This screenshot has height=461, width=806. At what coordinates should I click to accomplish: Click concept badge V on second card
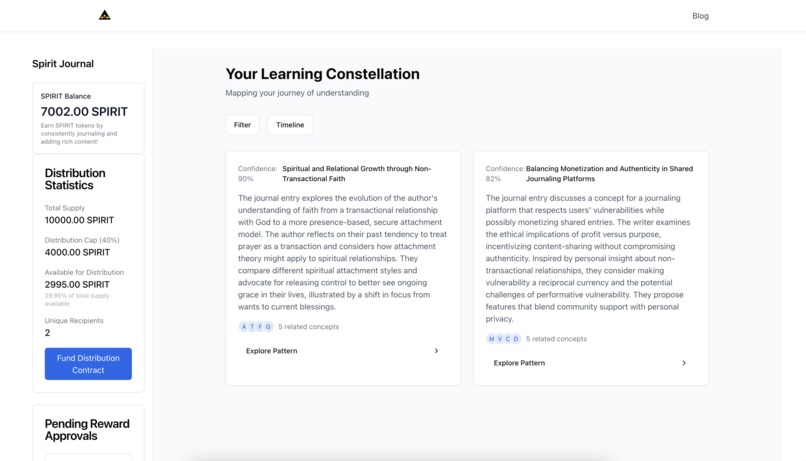(500, 339)
